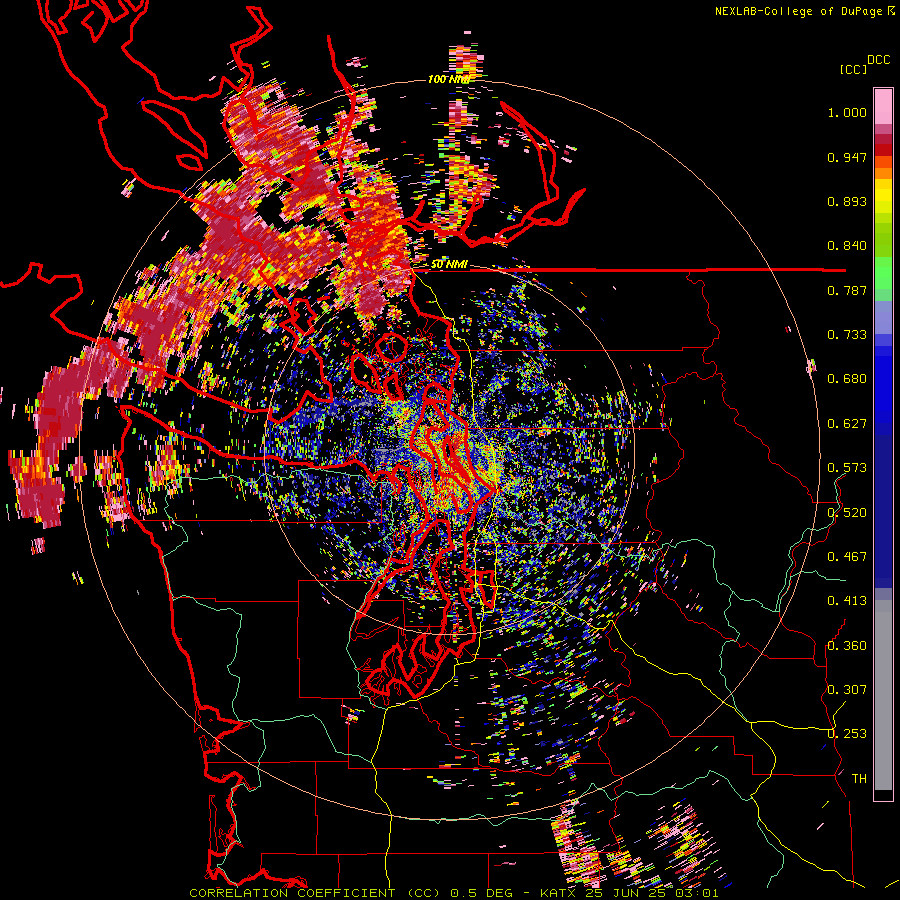
Task: Click the 100 NMI range ring label
Action: [x=448, y=79]
